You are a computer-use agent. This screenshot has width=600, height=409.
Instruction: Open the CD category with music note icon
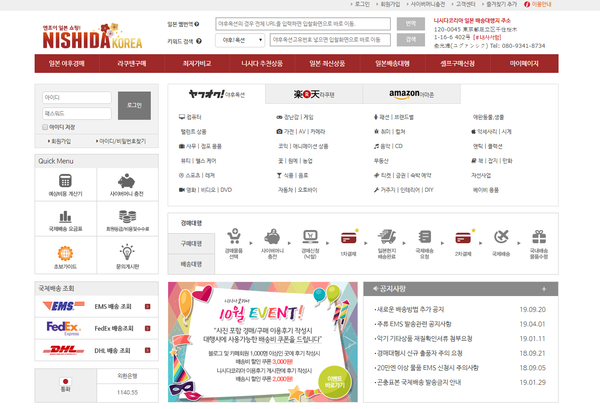coord(388,146)
